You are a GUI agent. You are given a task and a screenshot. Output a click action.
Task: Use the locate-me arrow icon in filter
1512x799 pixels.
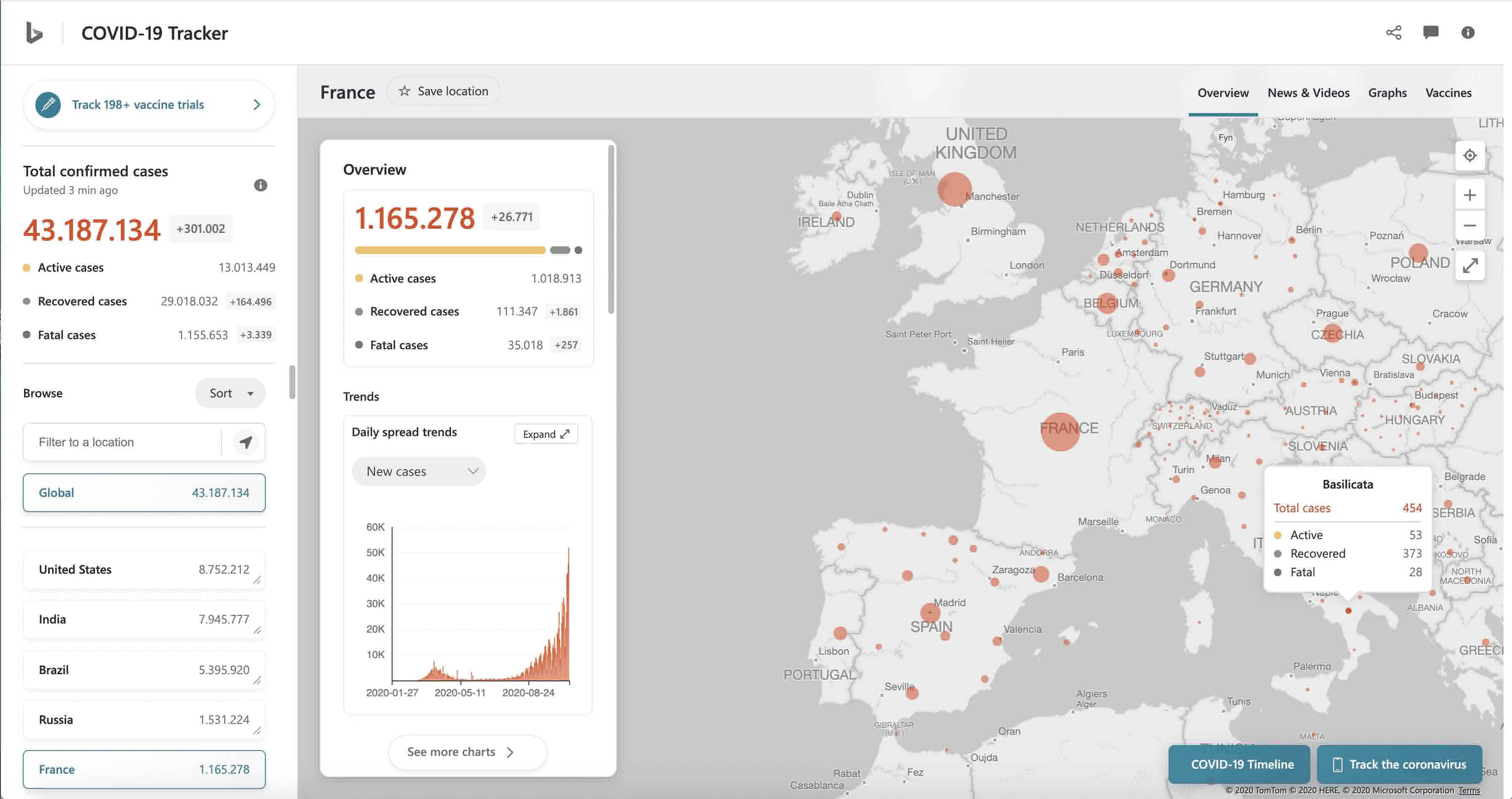(x=246, y=442)
